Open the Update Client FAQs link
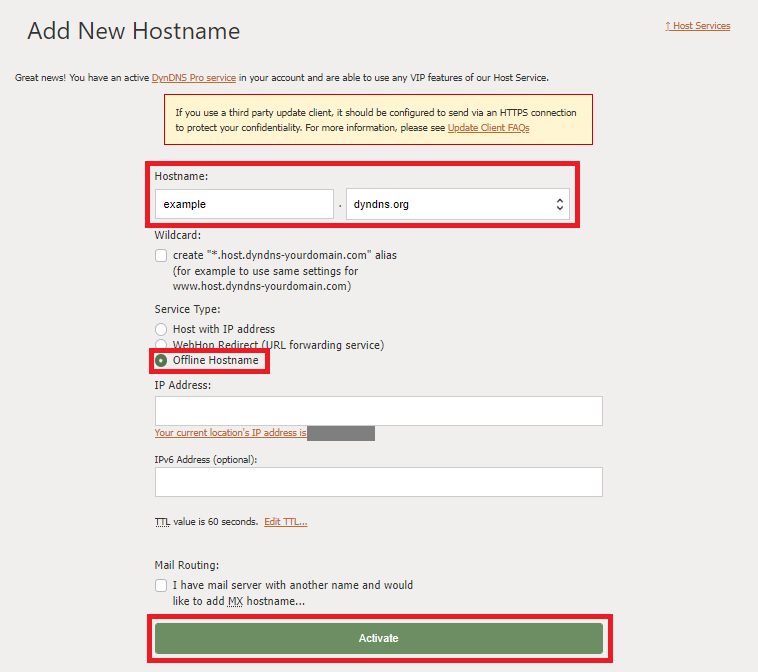The image size is (758, 672). coord(488,128)
